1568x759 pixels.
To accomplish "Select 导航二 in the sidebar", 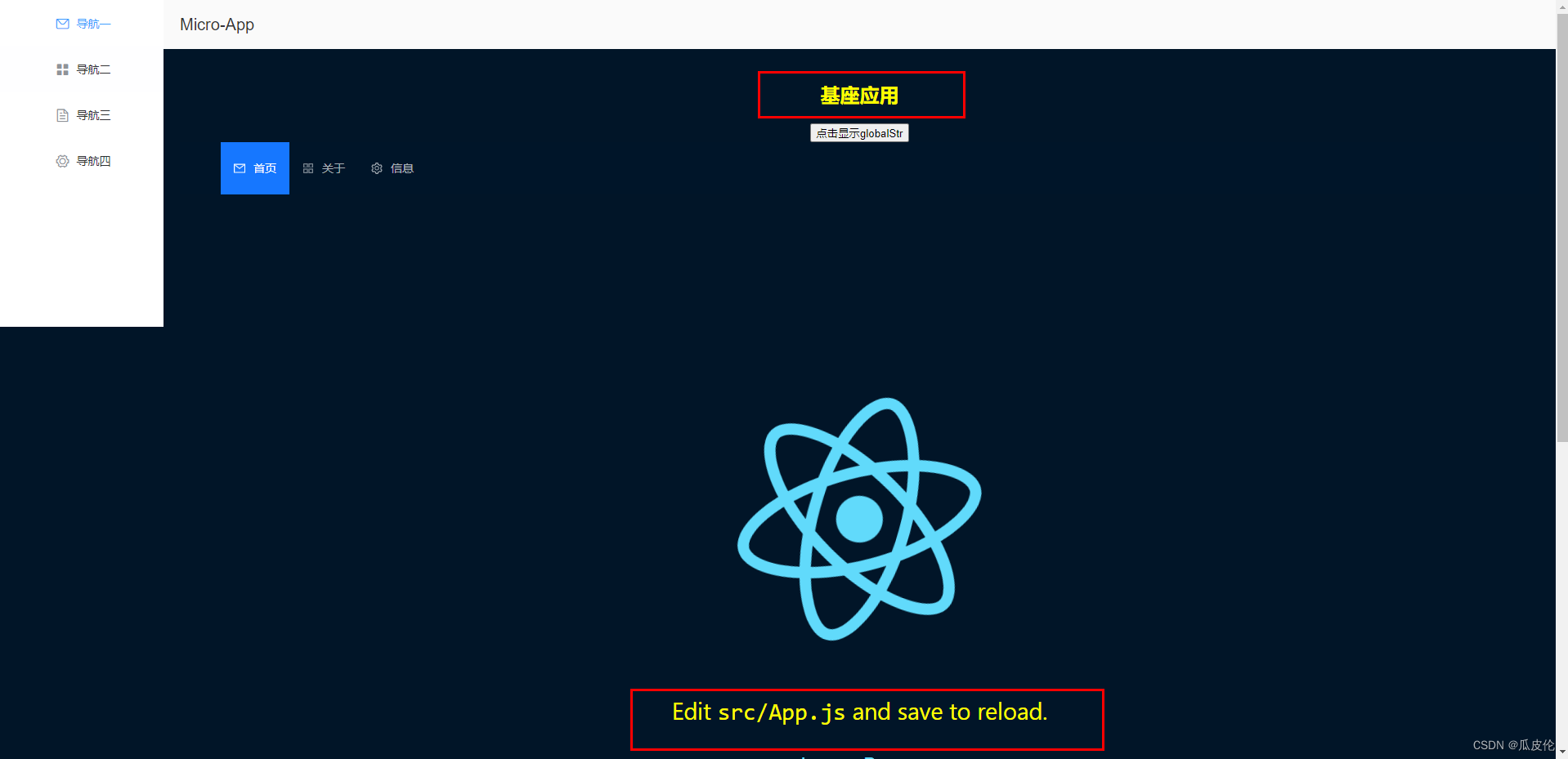I will 82,69.
